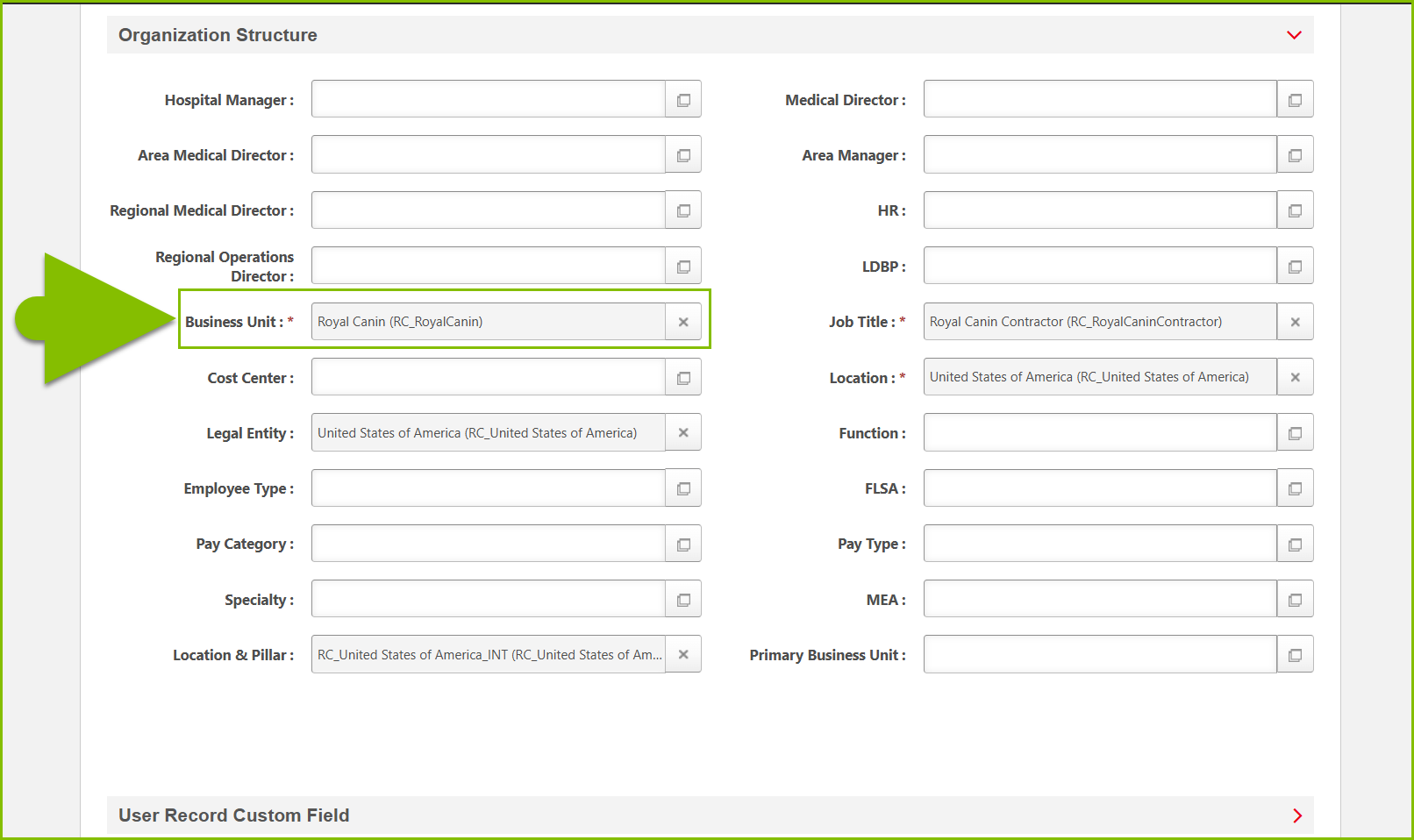
Task: Click the Area Manager input box
Action: [x=1100, y=154]
